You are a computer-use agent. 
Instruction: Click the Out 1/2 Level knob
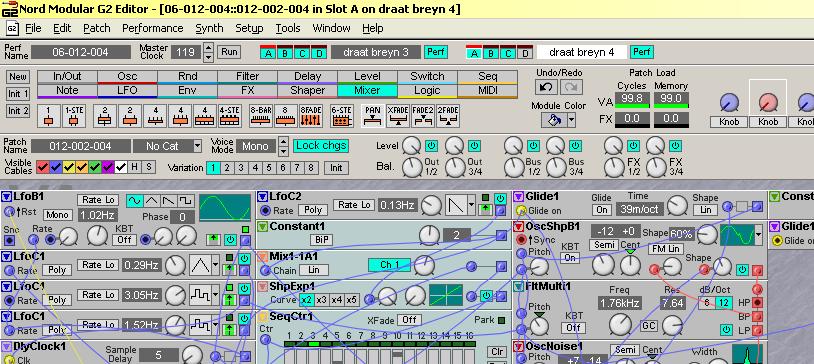(x=412, y=146)
